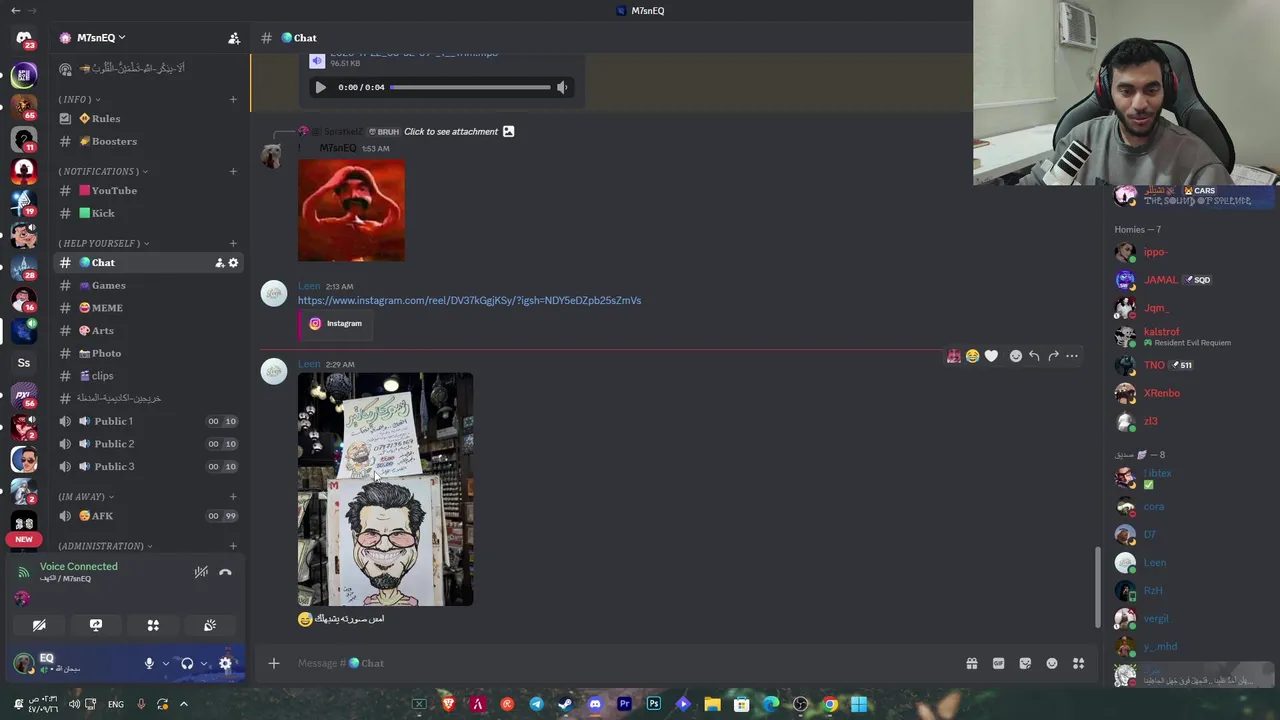Open more options for Leen's message
Image resolution: width=1280 pixels, height=720 pixels.
tap(1072, 356)
